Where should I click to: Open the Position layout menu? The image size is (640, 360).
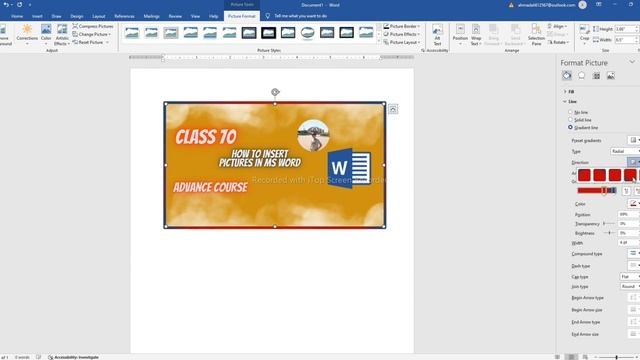point(460,34)
